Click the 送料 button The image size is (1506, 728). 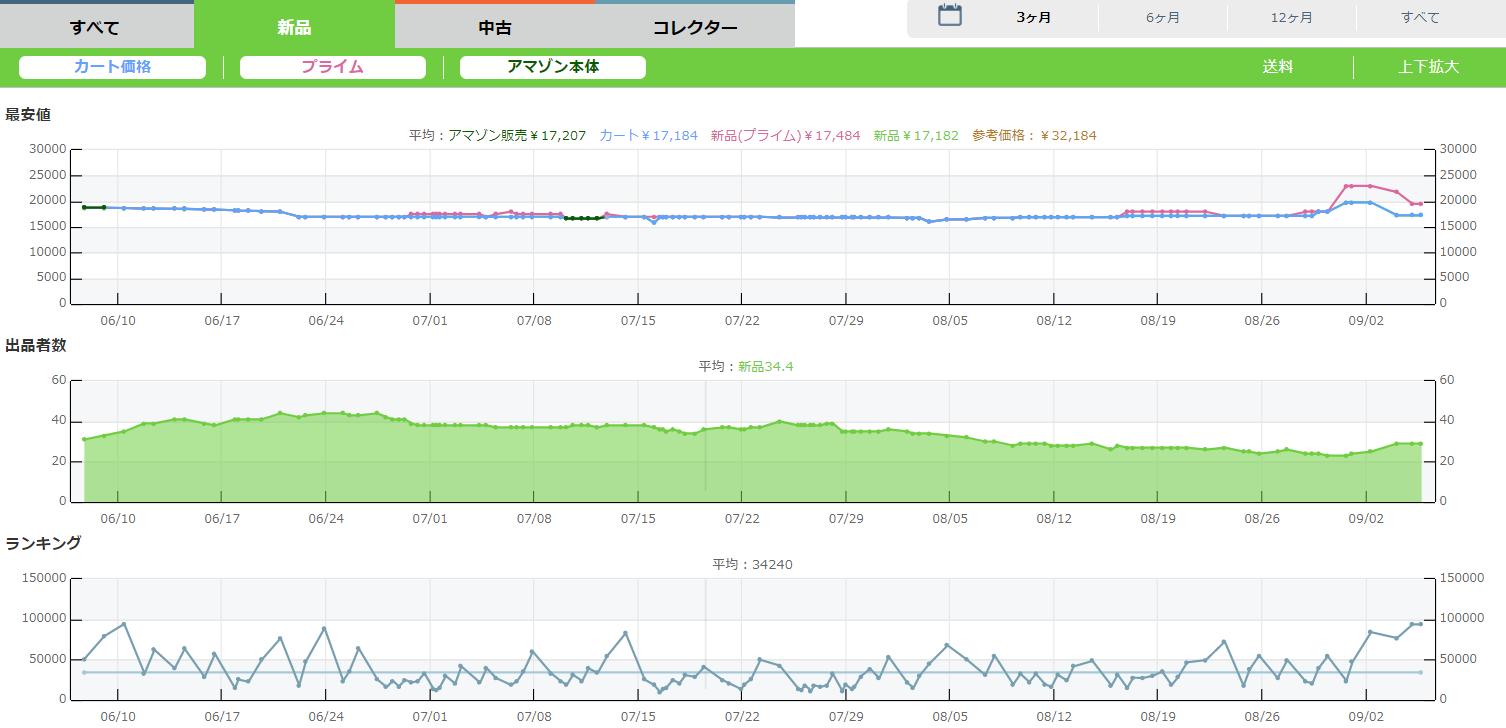point(1277,67)
